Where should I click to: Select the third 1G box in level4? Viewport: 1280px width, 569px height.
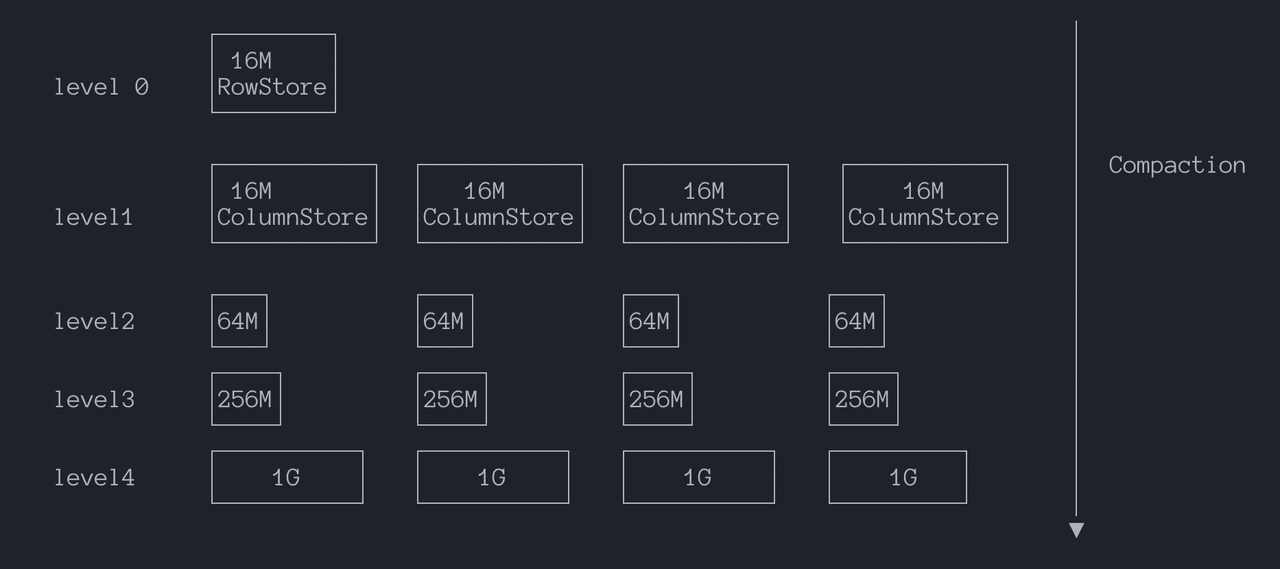coord(698,477)
